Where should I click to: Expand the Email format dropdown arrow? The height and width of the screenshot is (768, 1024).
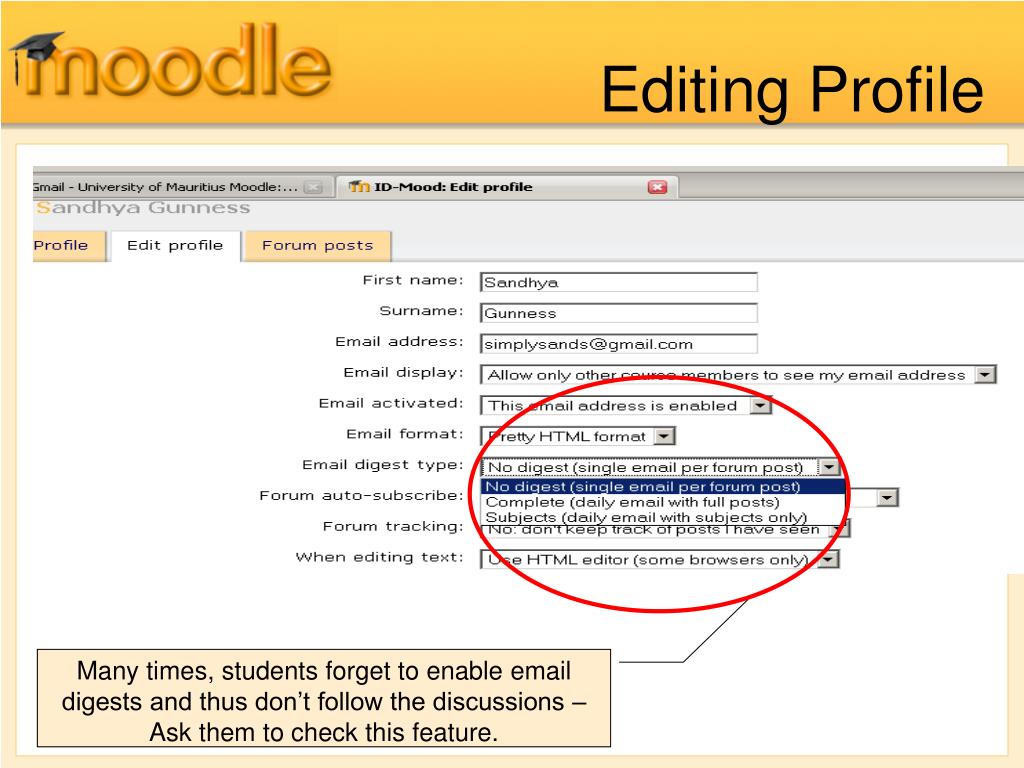coord(664,436)
